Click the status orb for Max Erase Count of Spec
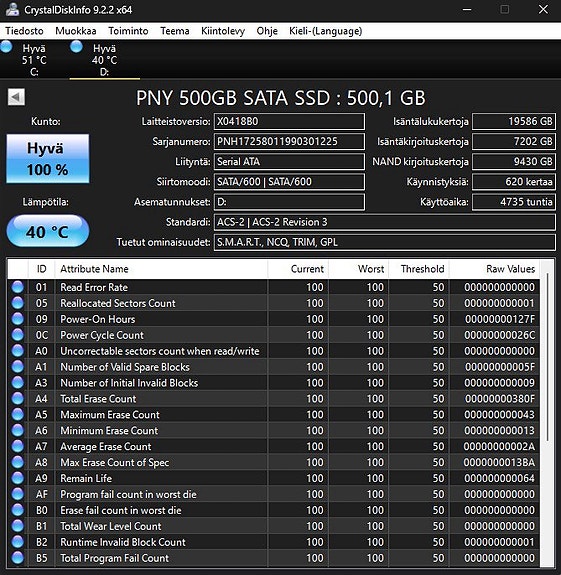The height and width of the screenshot is (575, 561). pyautogui.click(x=18, y=462)
